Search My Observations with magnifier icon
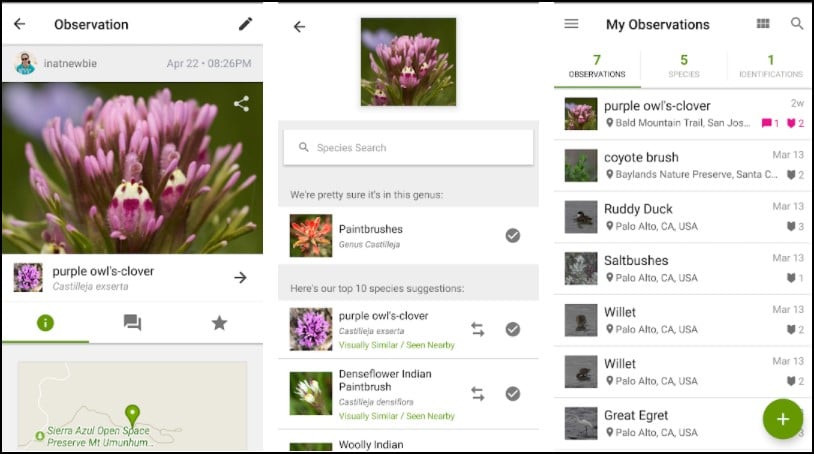This screenshot has width=814, height=454. pos(797,23)
